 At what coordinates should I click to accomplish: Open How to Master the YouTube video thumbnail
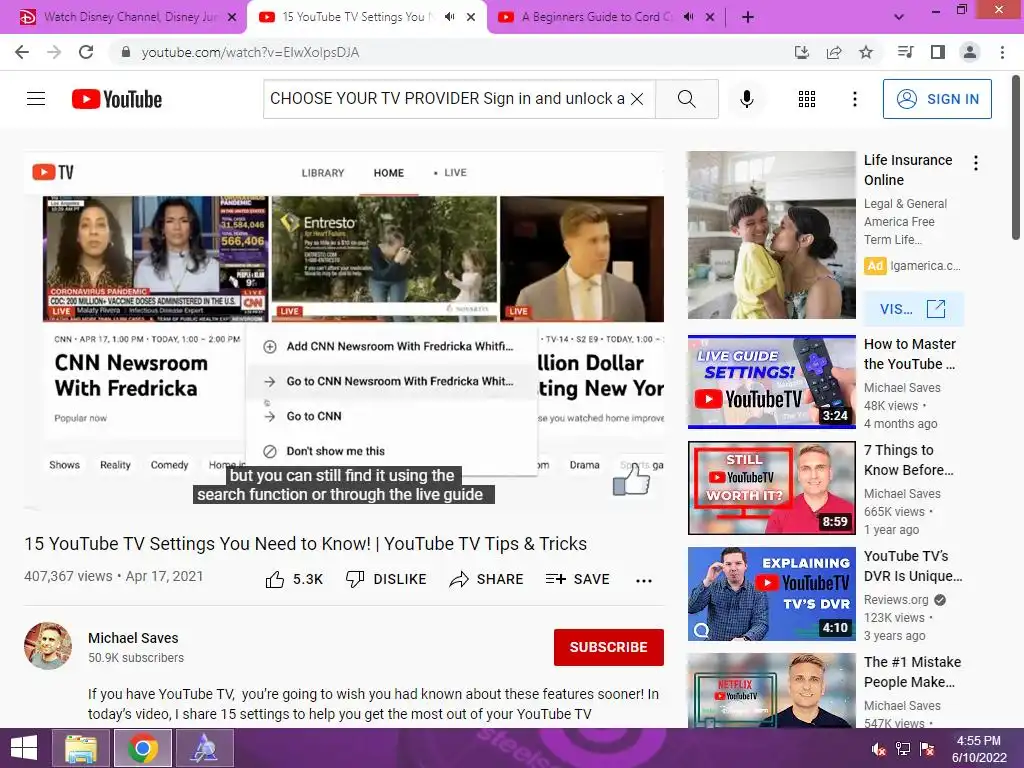[771, 382]
